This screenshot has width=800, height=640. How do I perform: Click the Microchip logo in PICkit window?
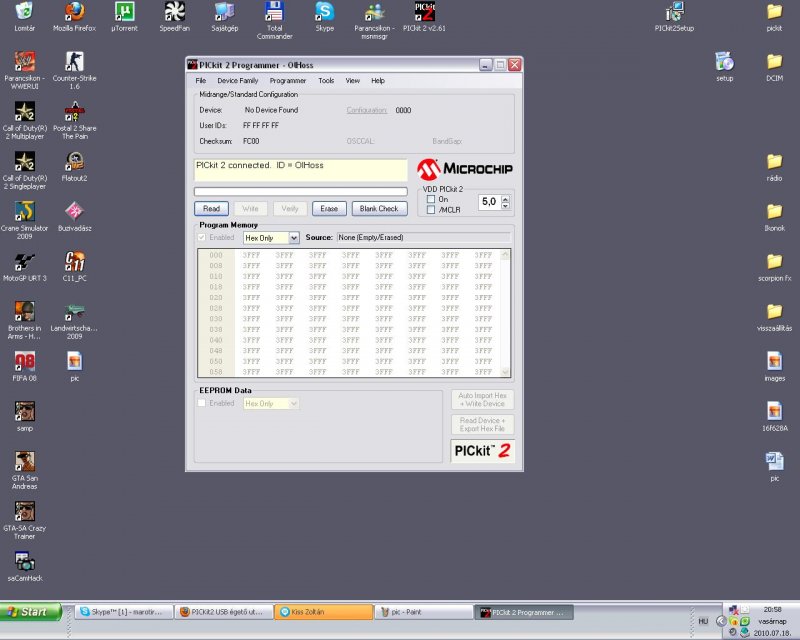point(465,169)
